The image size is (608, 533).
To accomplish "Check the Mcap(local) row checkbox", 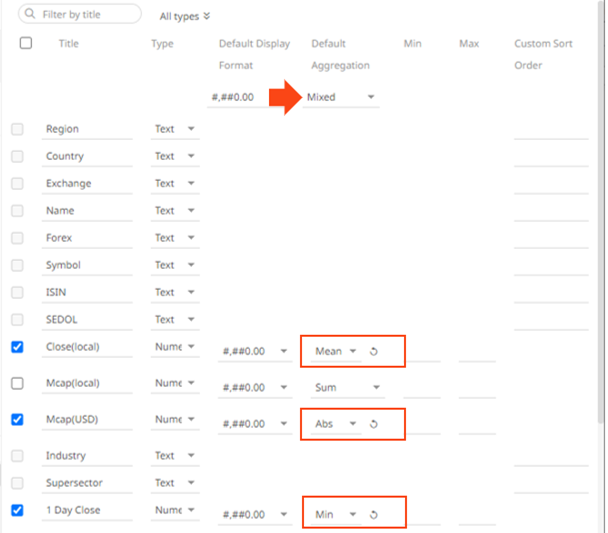I will (x=17, y=383).
